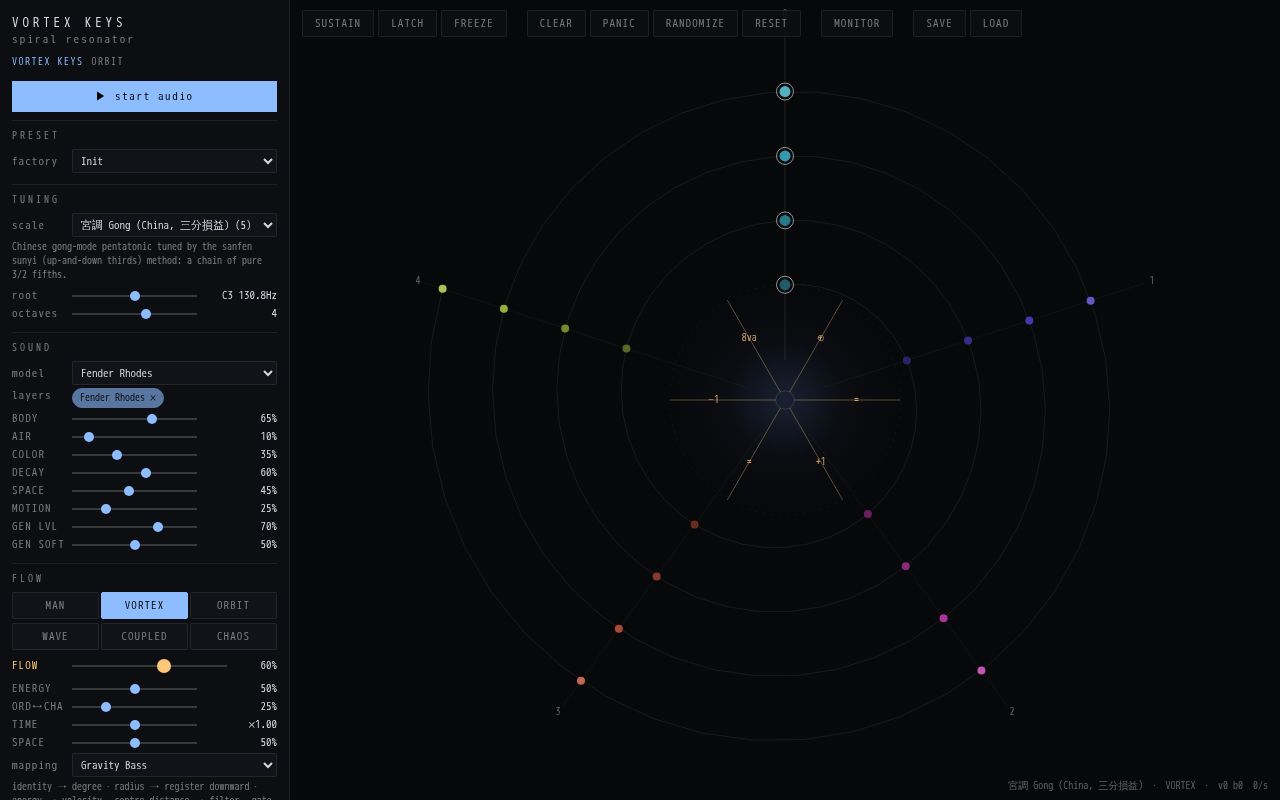Open the factory preset dropdown showing Init
1280x800 pixels.
tap(174, 161)
